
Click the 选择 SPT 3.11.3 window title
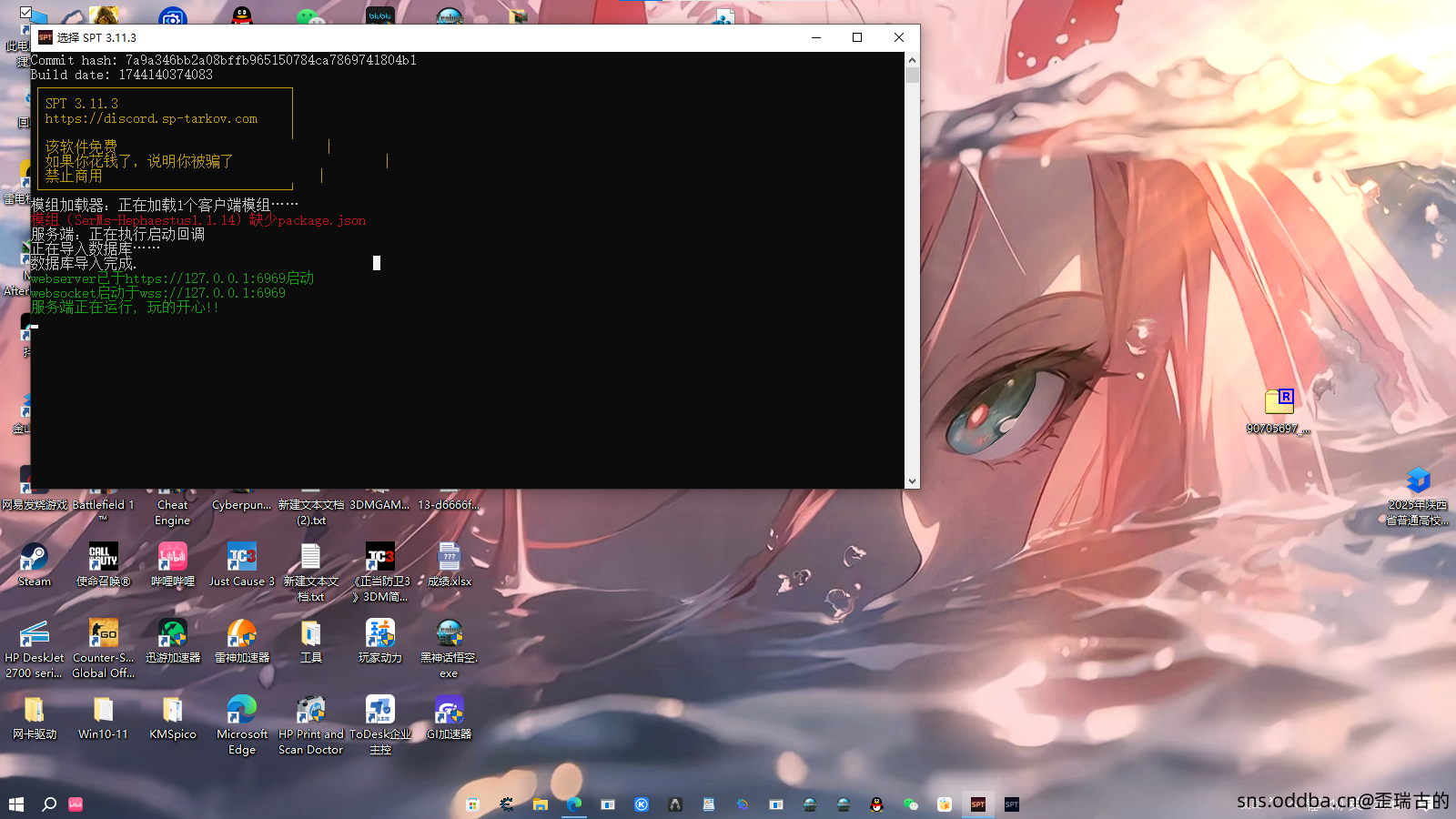pos(96,37)
